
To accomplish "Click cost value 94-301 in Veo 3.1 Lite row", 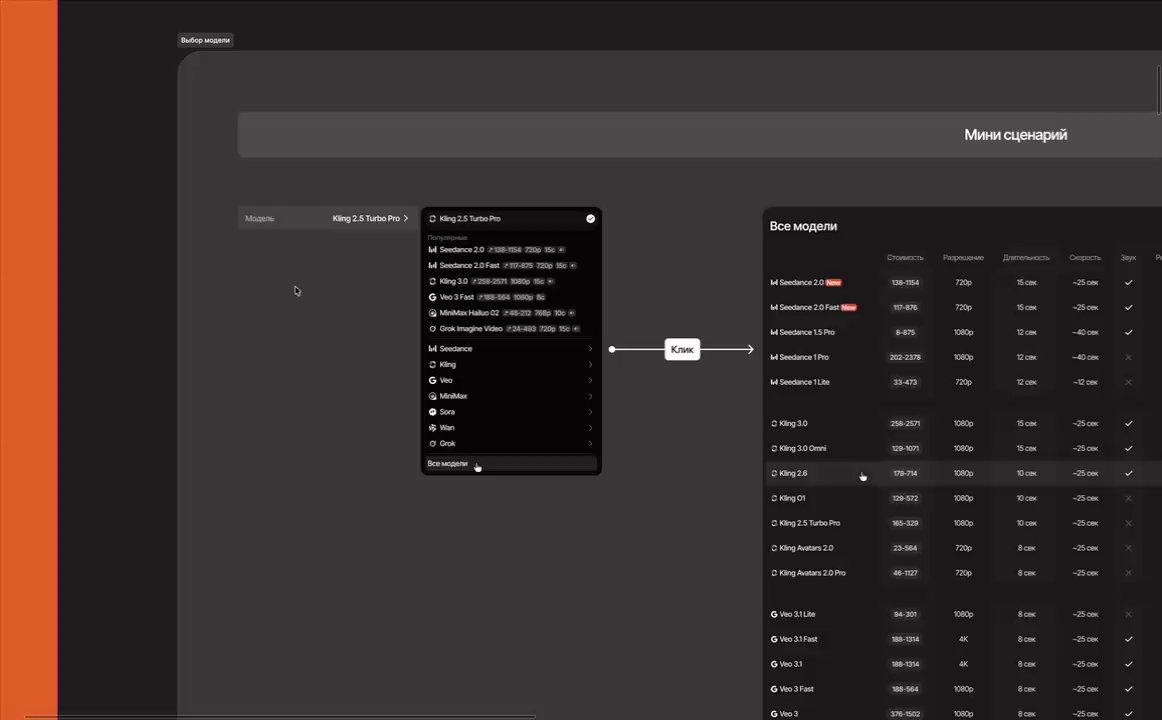I will coord(905,614).
